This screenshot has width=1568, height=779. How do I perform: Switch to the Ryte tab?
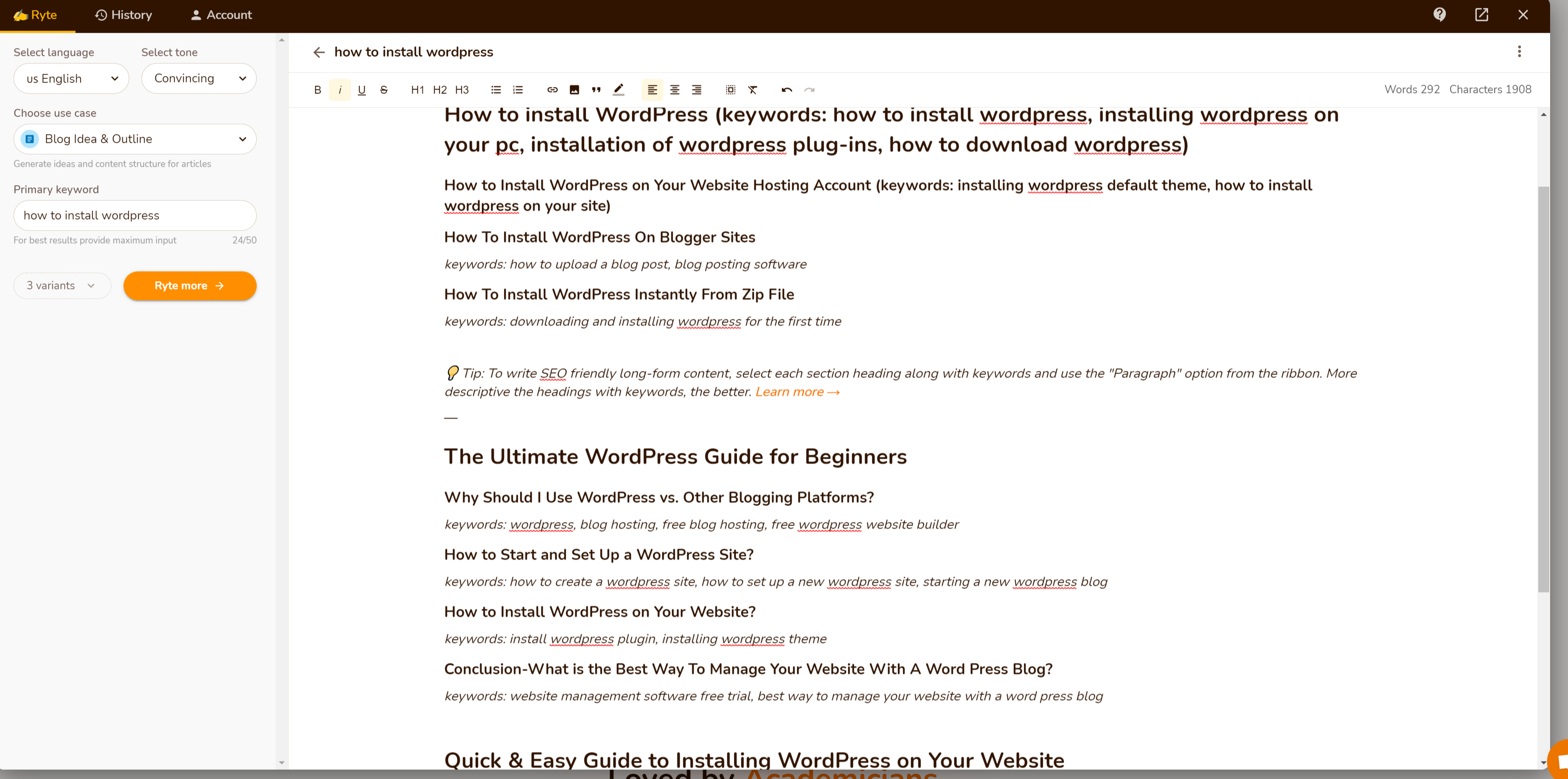[x=36, y=15]
